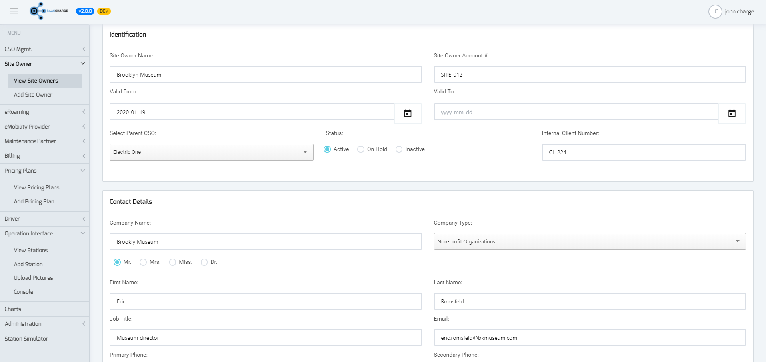Viewport: 766px width, 362px height.
Task: Edit the Site Owner Name field
Action: pos(265,75)
